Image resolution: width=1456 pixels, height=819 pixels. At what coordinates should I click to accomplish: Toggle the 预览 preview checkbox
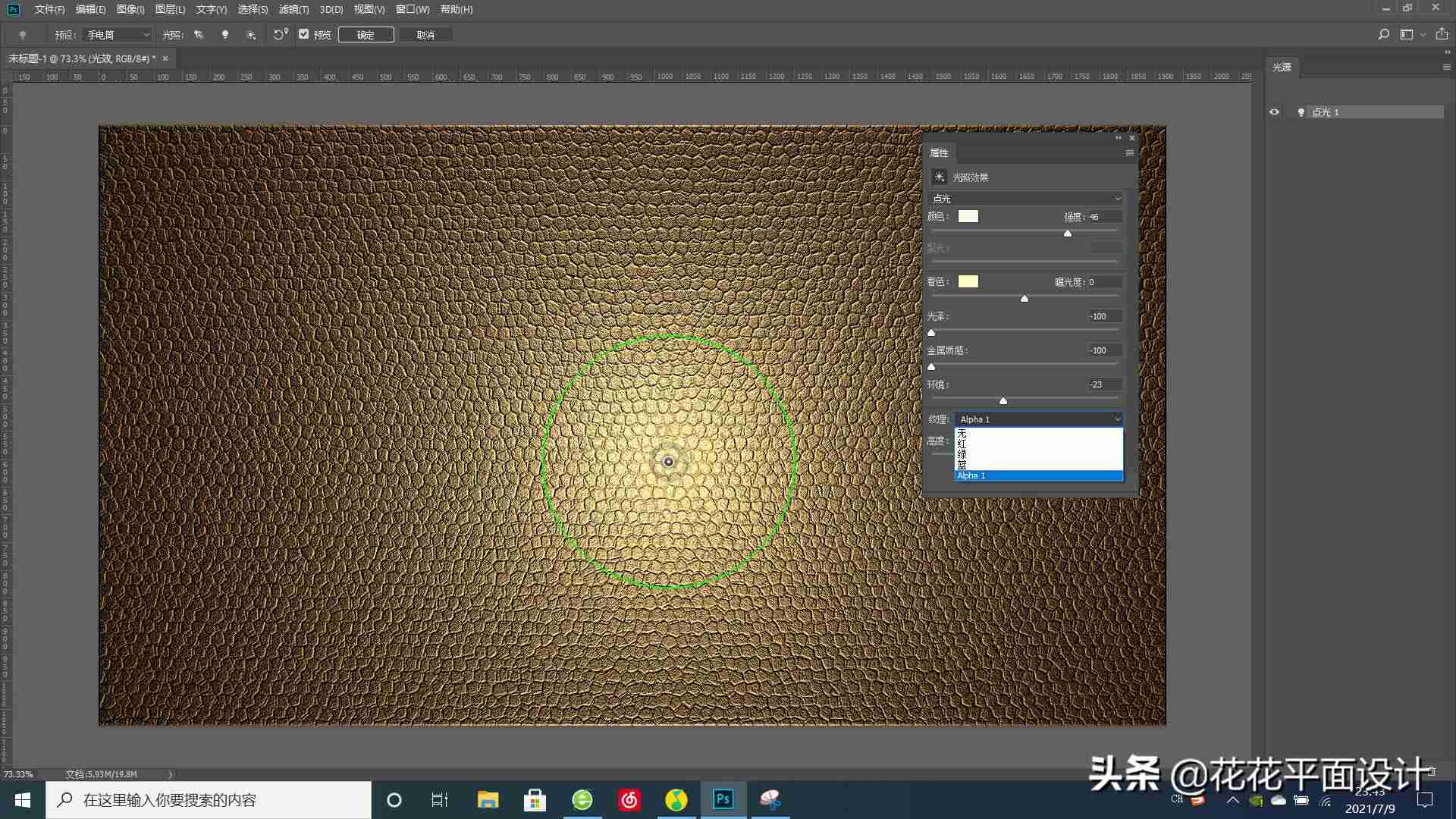coord(304,34)
